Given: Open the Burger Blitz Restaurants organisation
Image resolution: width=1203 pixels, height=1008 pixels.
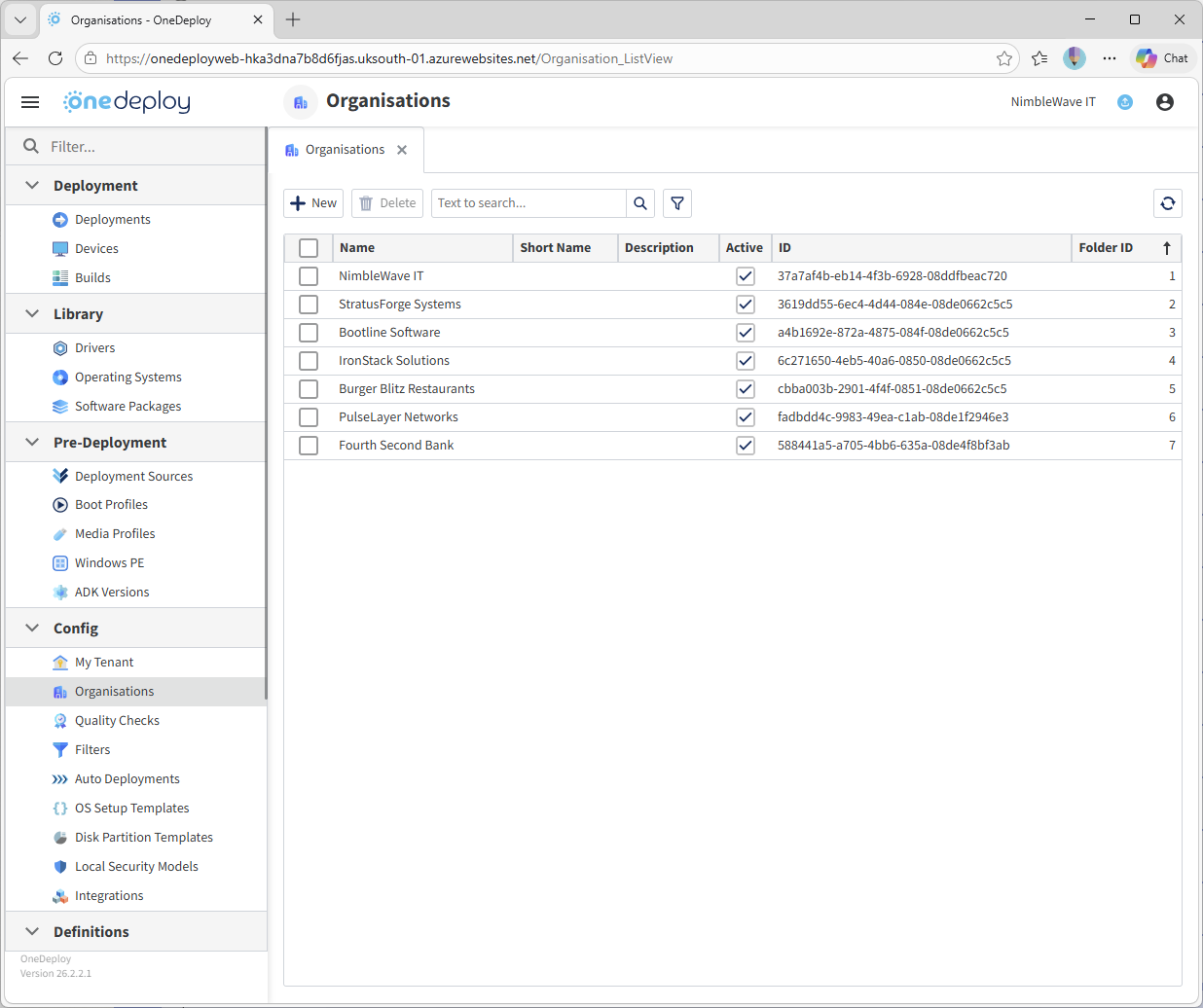Looking at the screenshot, I should [406, 389].
